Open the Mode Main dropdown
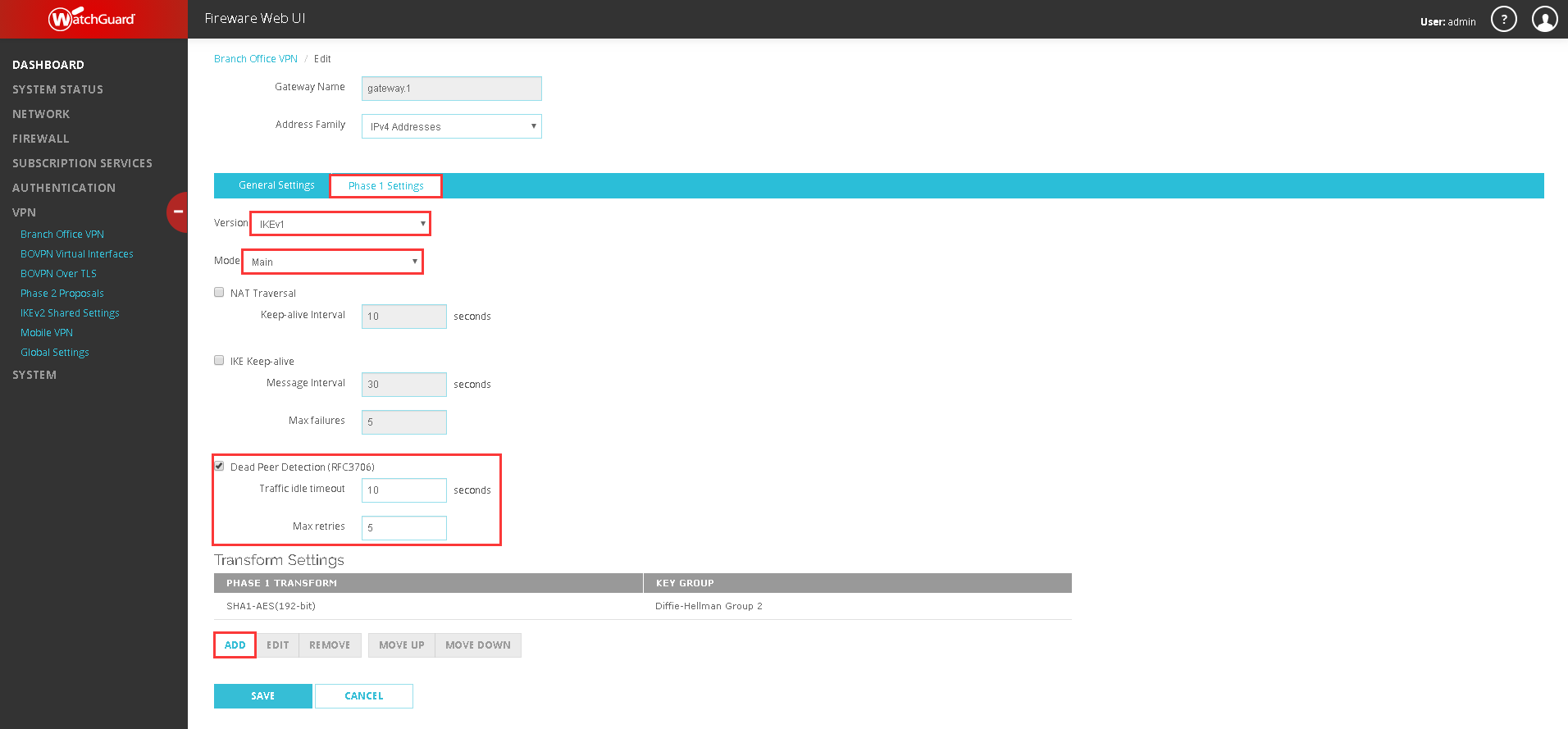 point(332,262)
